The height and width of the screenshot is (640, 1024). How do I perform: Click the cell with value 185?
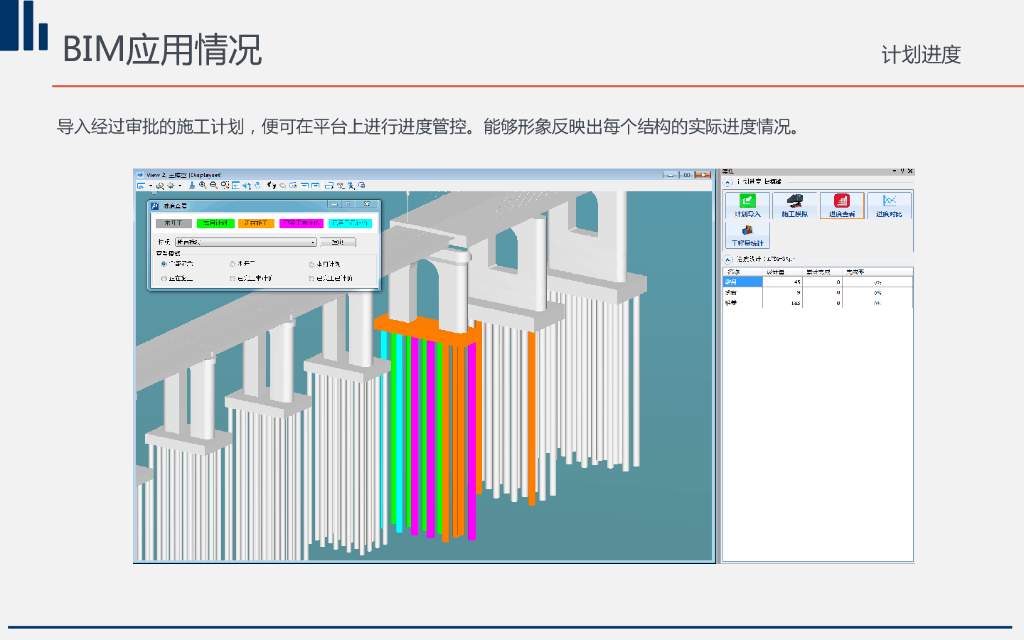782,303
